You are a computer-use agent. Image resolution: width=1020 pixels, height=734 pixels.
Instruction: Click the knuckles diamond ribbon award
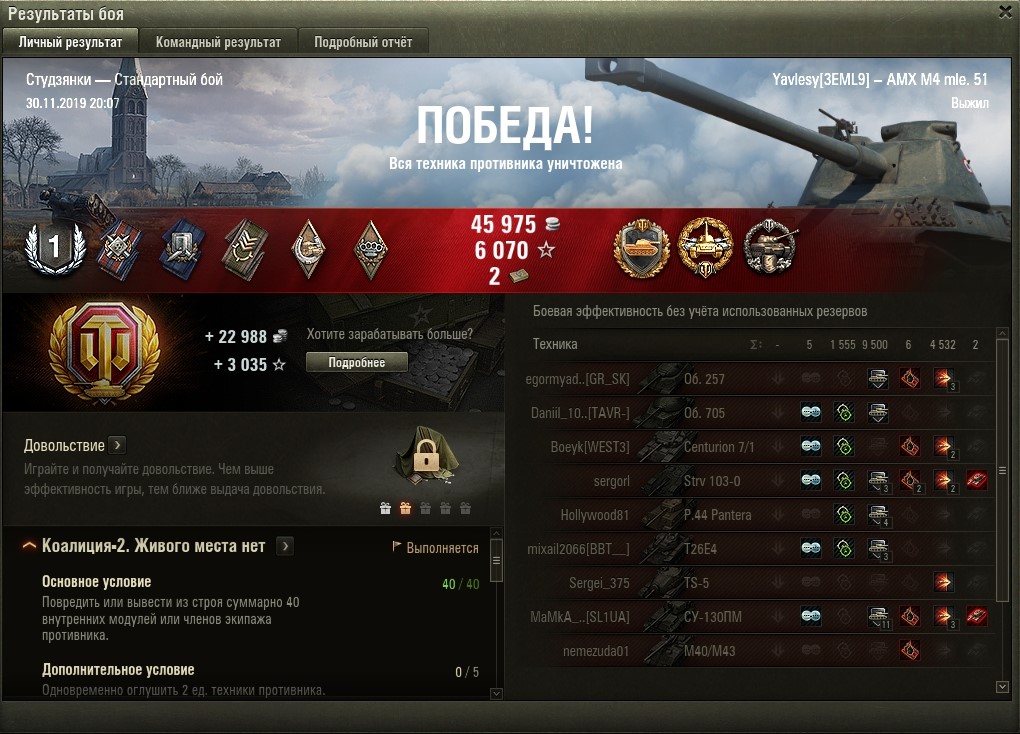pyautogui.click(x=371, y=249)
